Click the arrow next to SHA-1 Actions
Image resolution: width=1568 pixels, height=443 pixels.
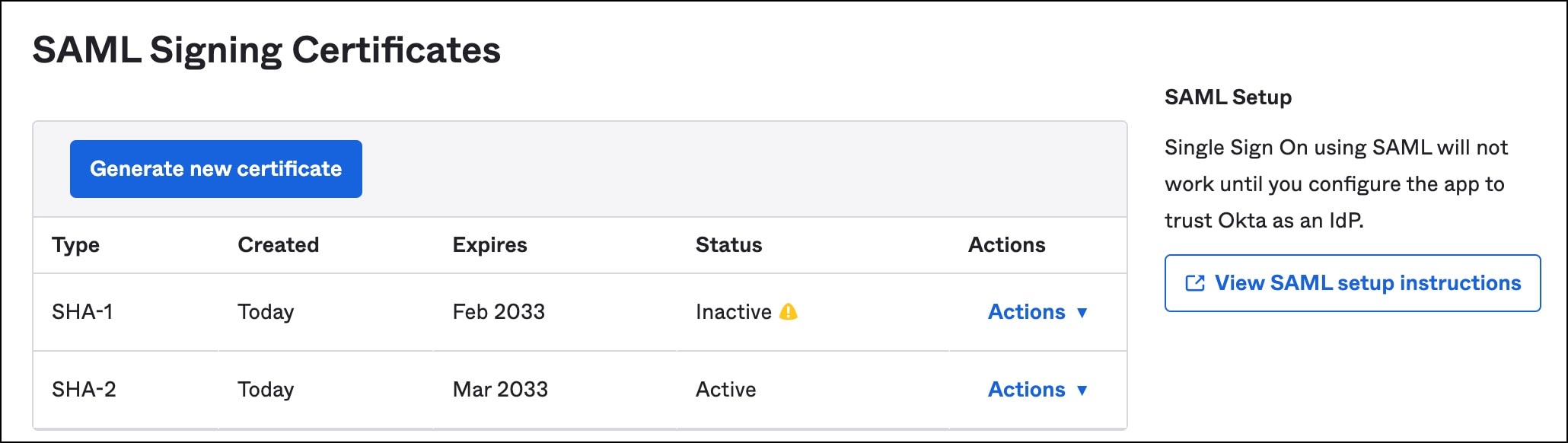[x=1082, y=312]
